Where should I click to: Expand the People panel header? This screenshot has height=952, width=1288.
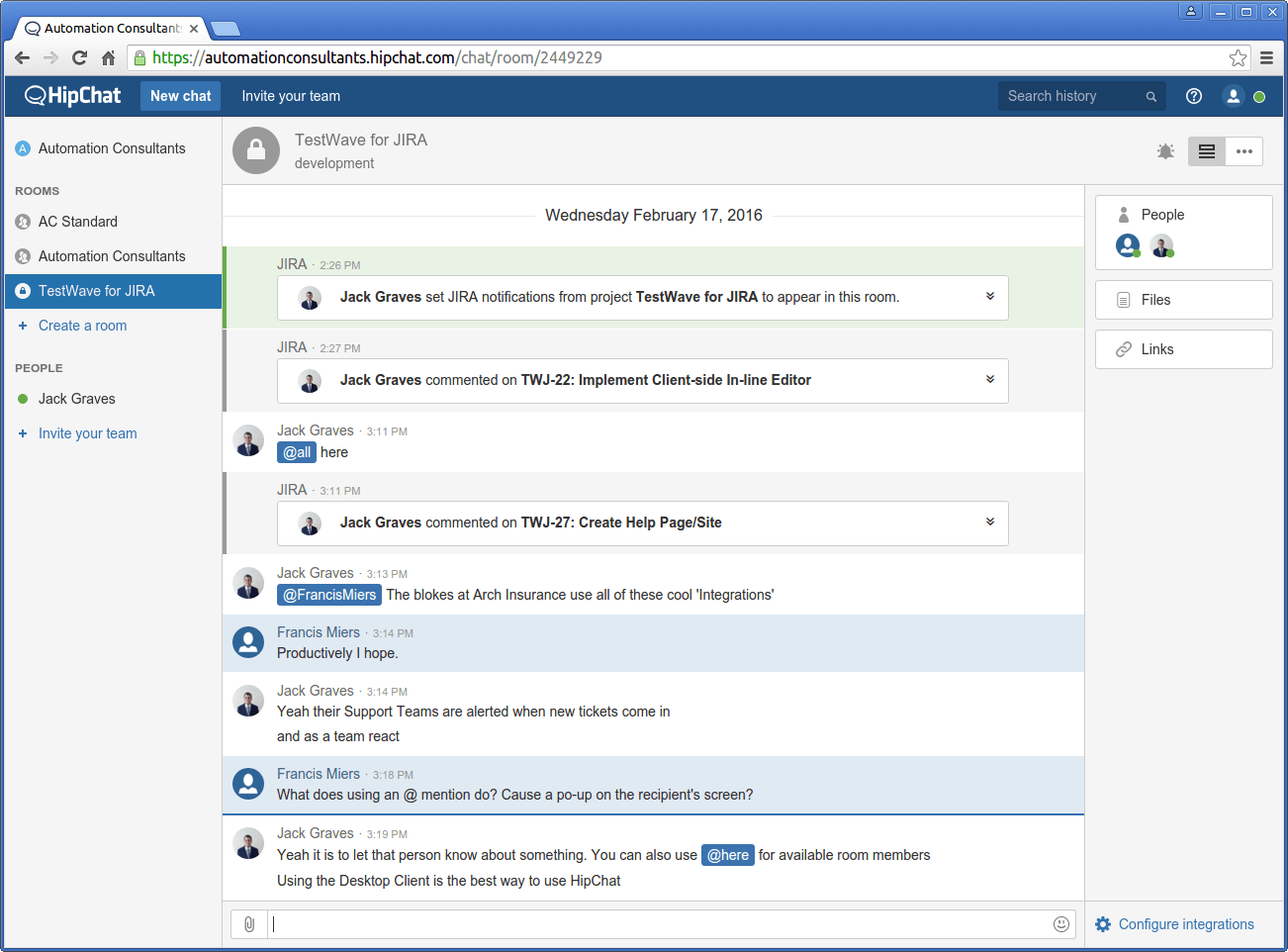point(1162,215)
